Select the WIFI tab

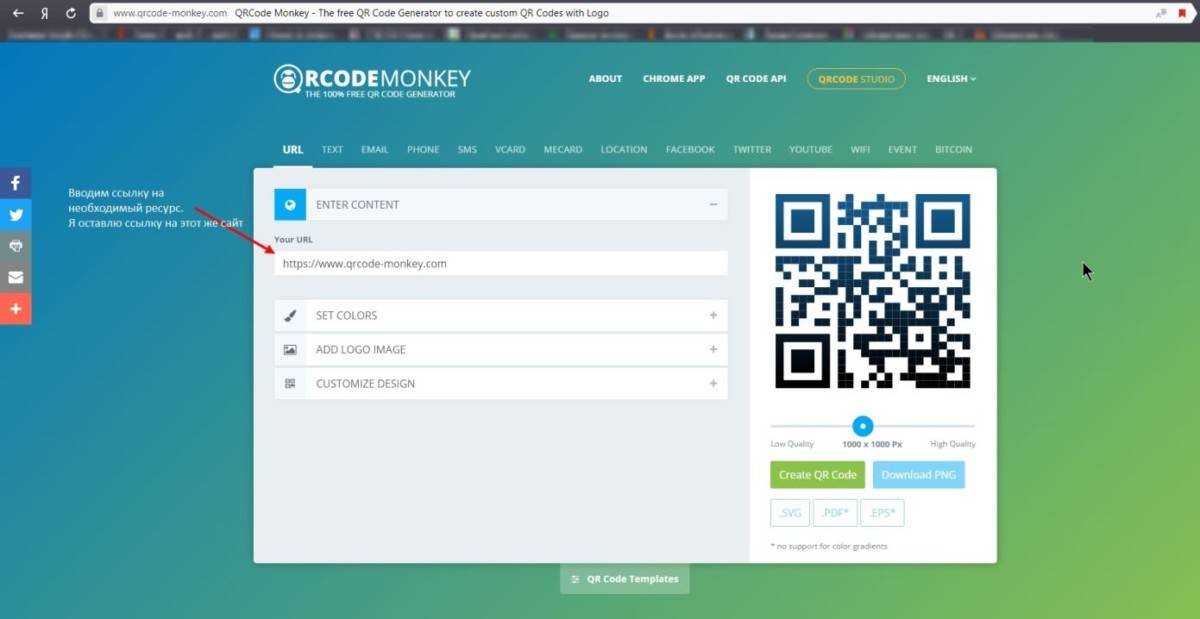pos(860,149)
